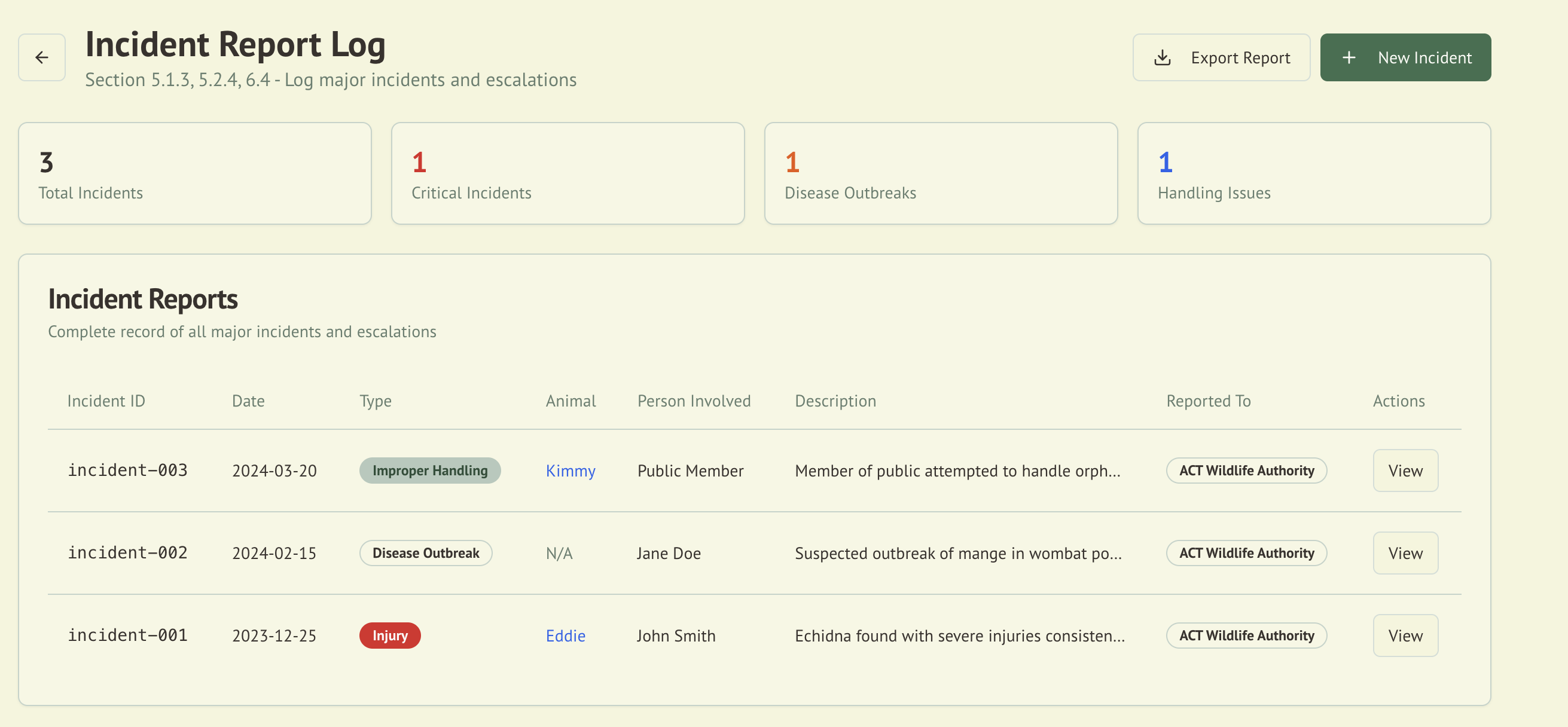This screenshot has height=727, width=1568.
Task: Sort table by the Incident ID column header
Action: tap(106, 401)
